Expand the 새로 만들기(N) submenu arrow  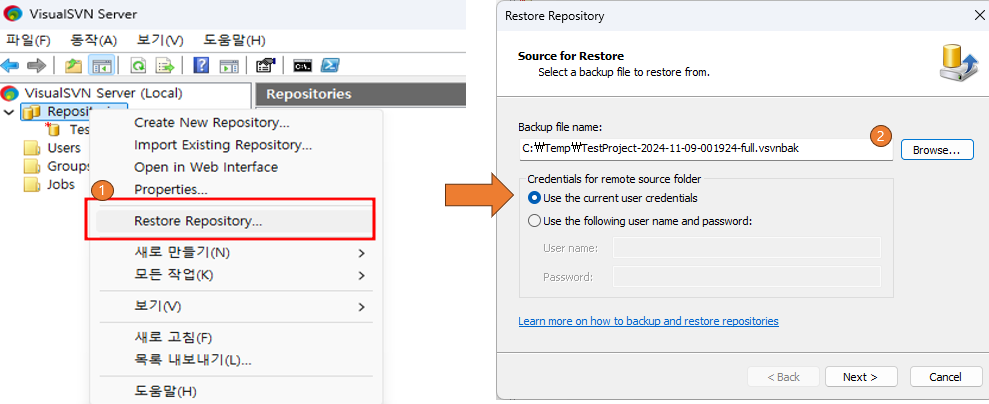361,253
